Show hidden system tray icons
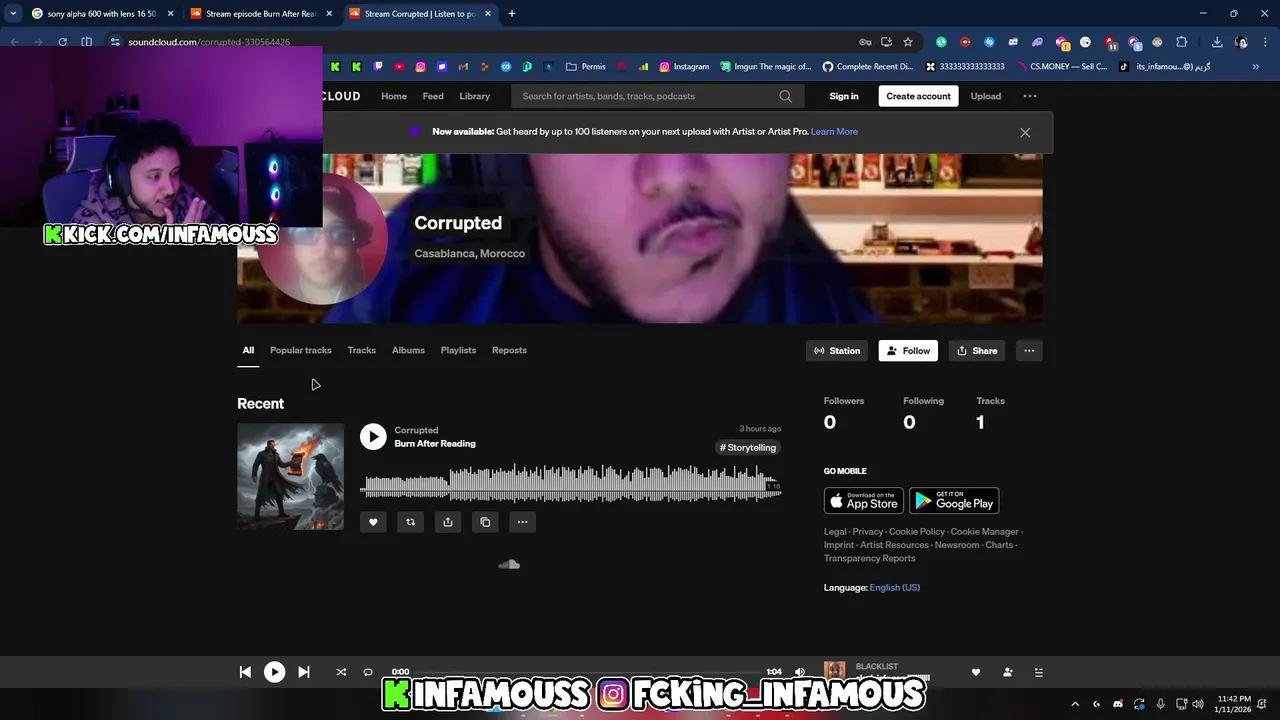 click(1075, 704)
